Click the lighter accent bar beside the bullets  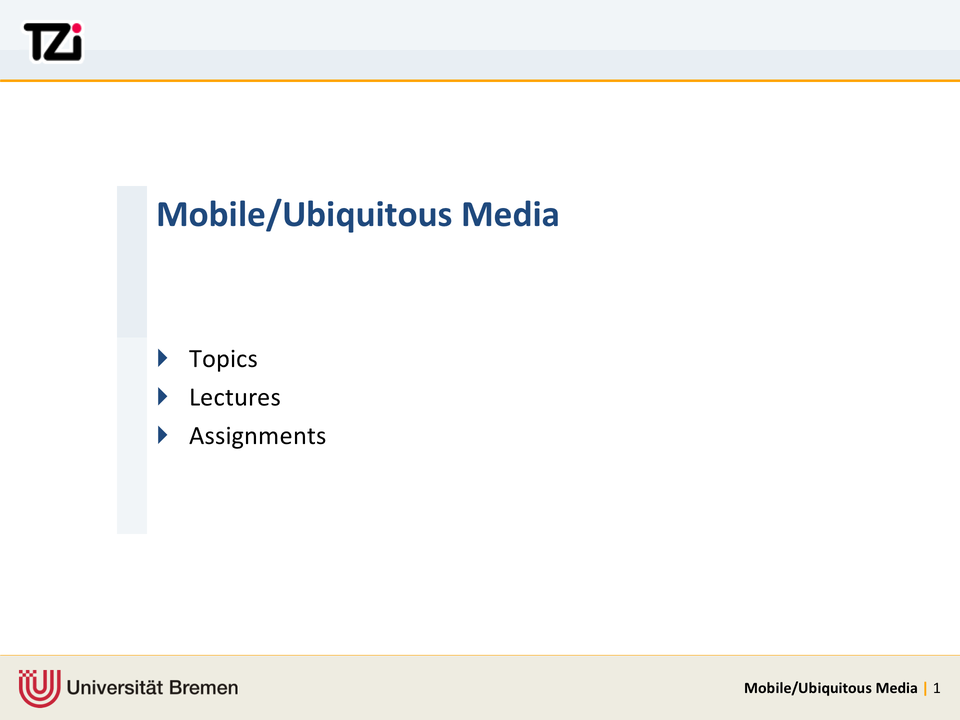(131, 435)
